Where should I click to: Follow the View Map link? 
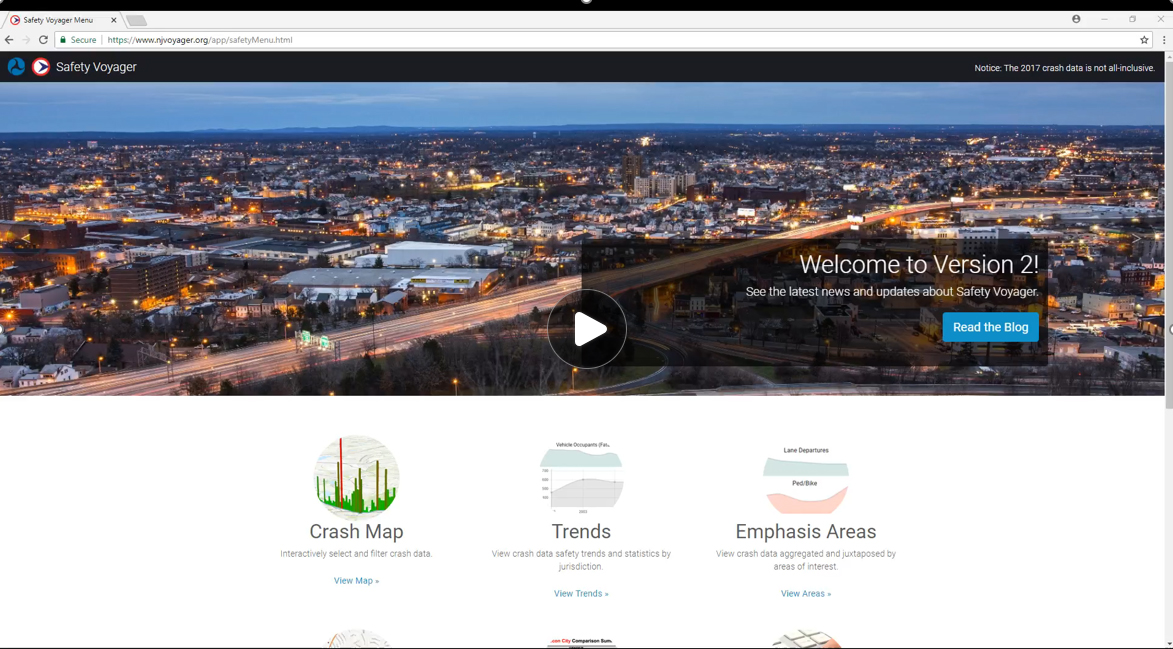click(x=356, y=580)
